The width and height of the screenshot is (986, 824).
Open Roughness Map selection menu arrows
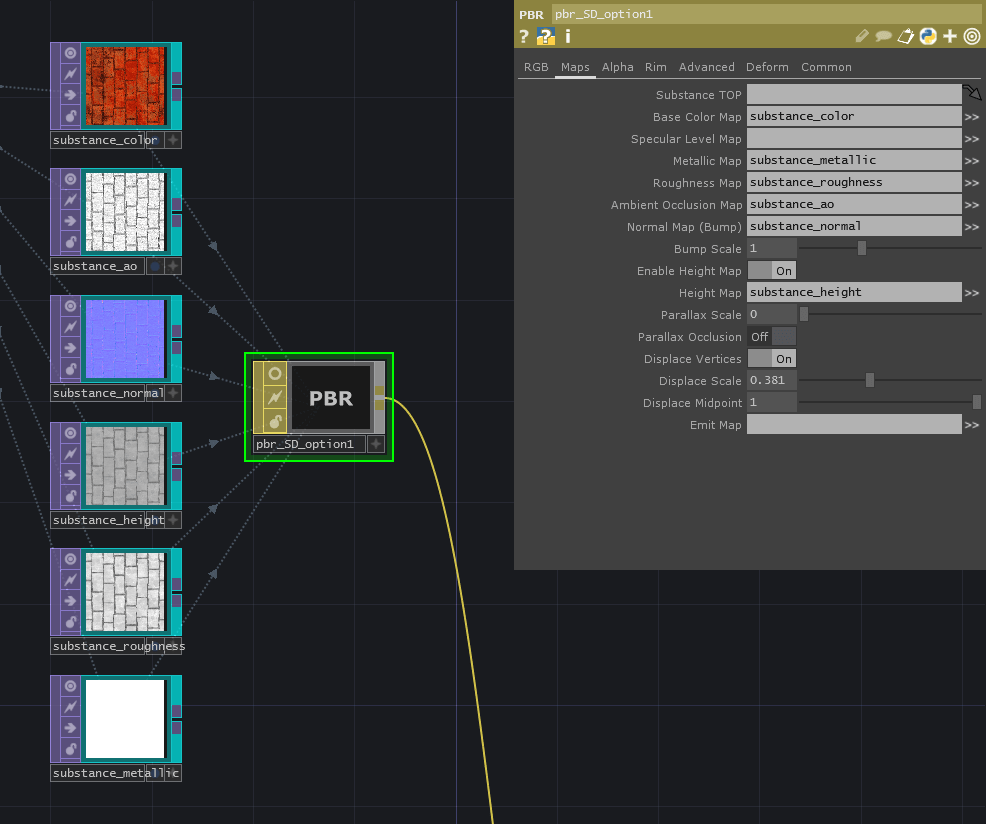(972, 183)
